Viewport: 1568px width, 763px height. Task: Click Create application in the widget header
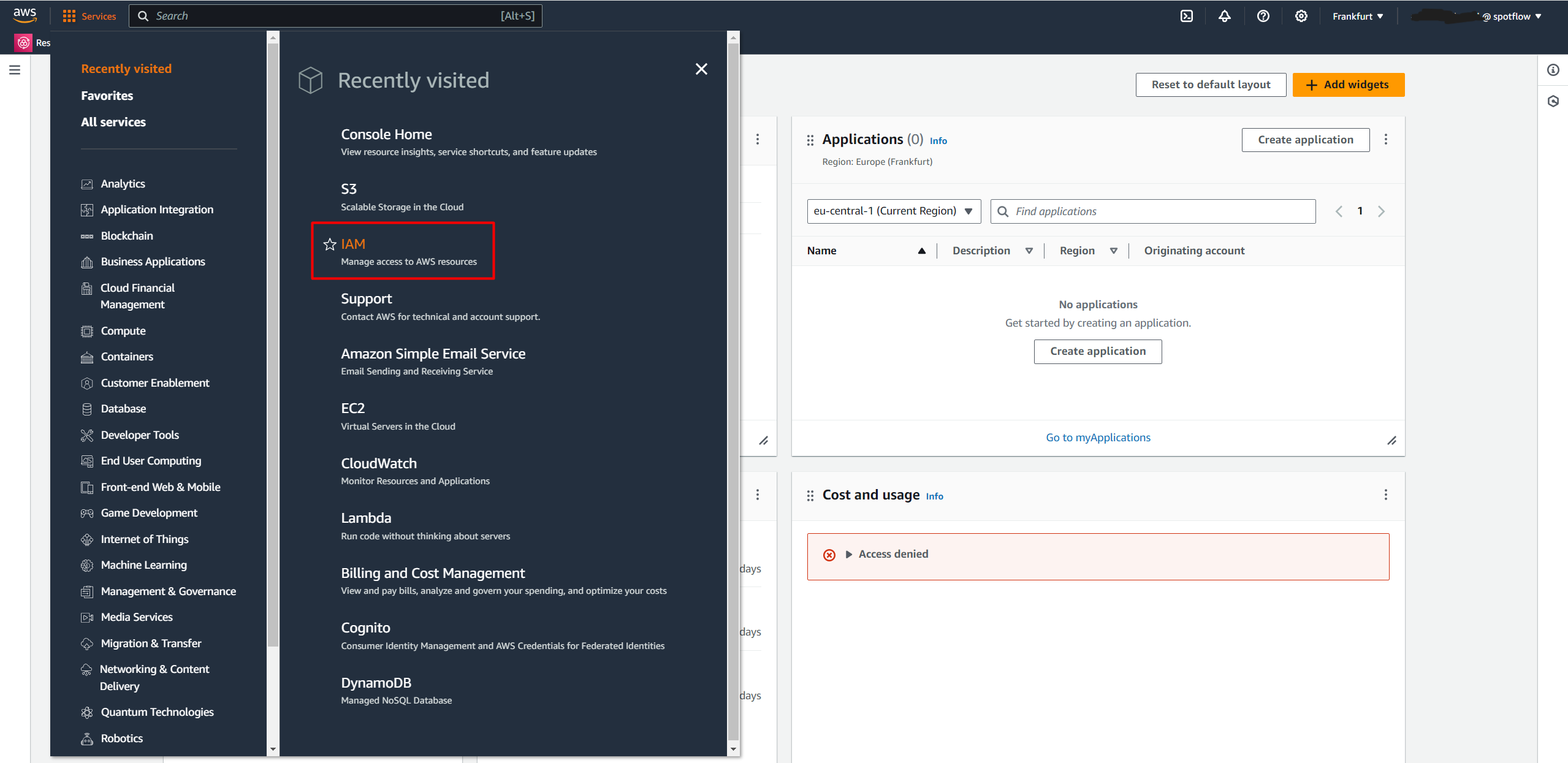click(x=1305, y=140)
